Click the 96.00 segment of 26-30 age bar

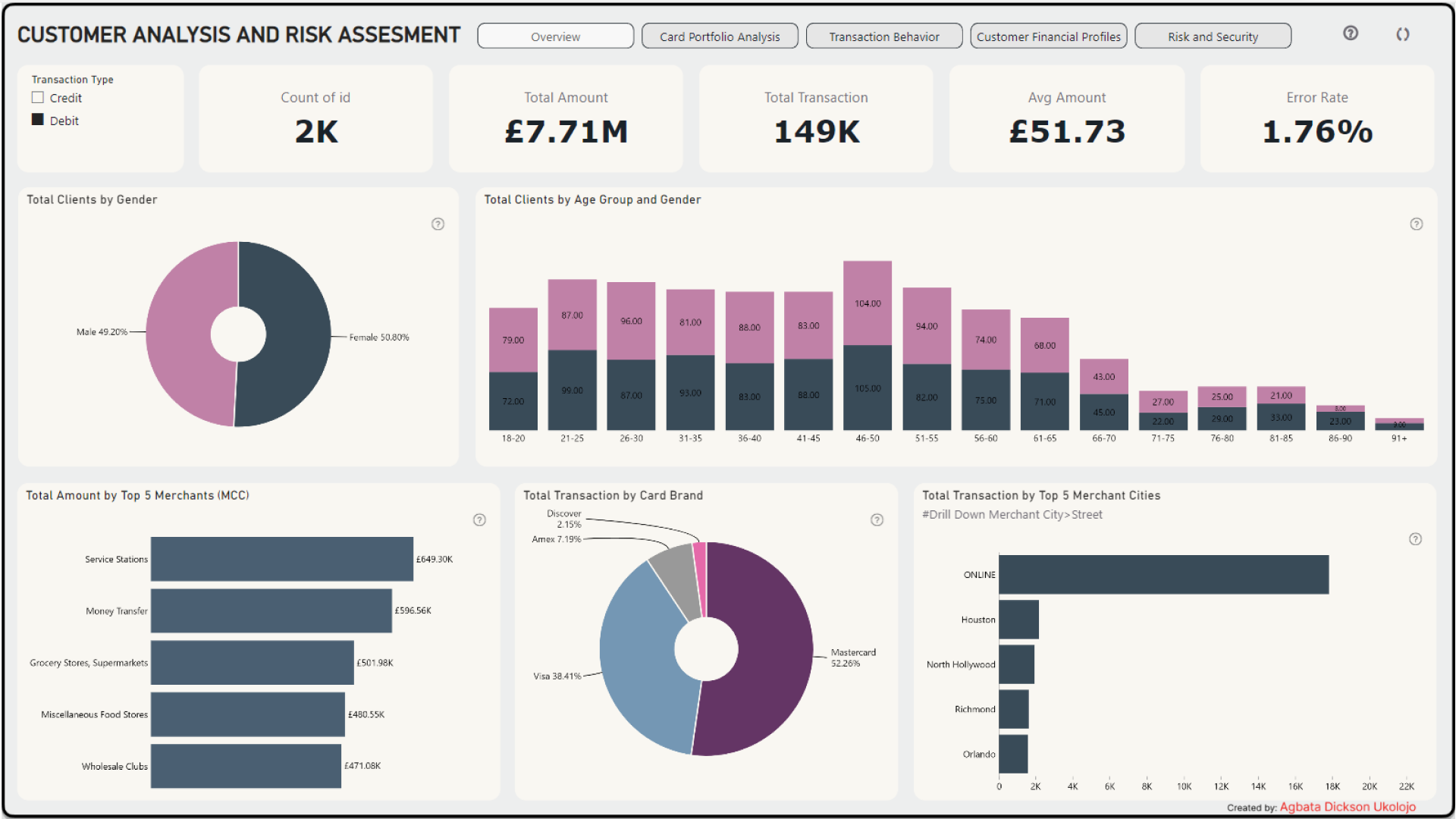632,321
